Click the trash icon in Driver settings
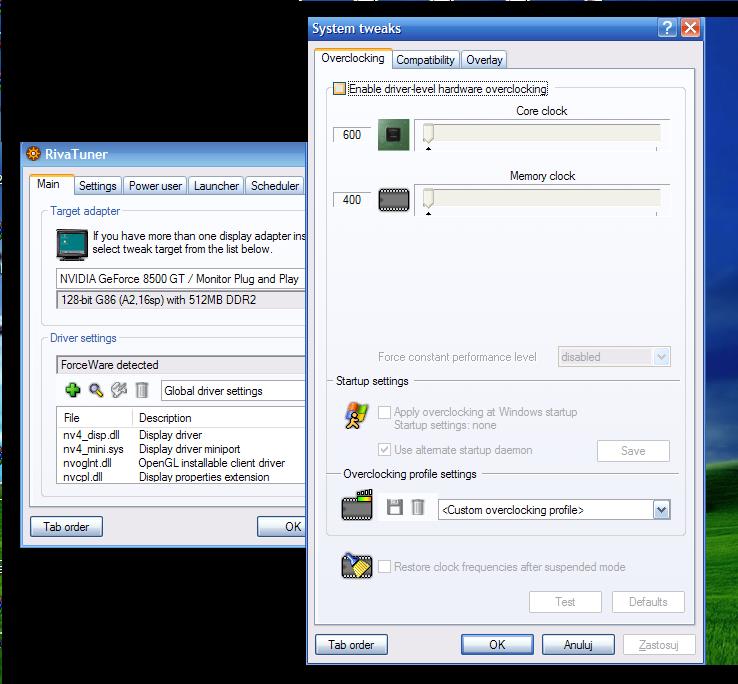 (142, 390)
